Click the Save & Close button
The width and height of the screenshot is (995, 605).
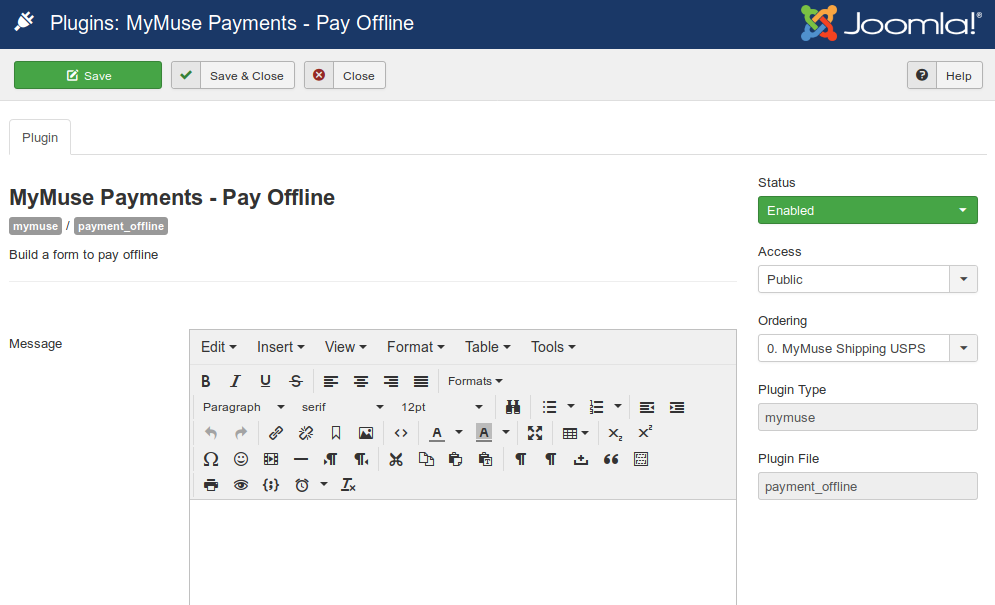pos(232,75)
